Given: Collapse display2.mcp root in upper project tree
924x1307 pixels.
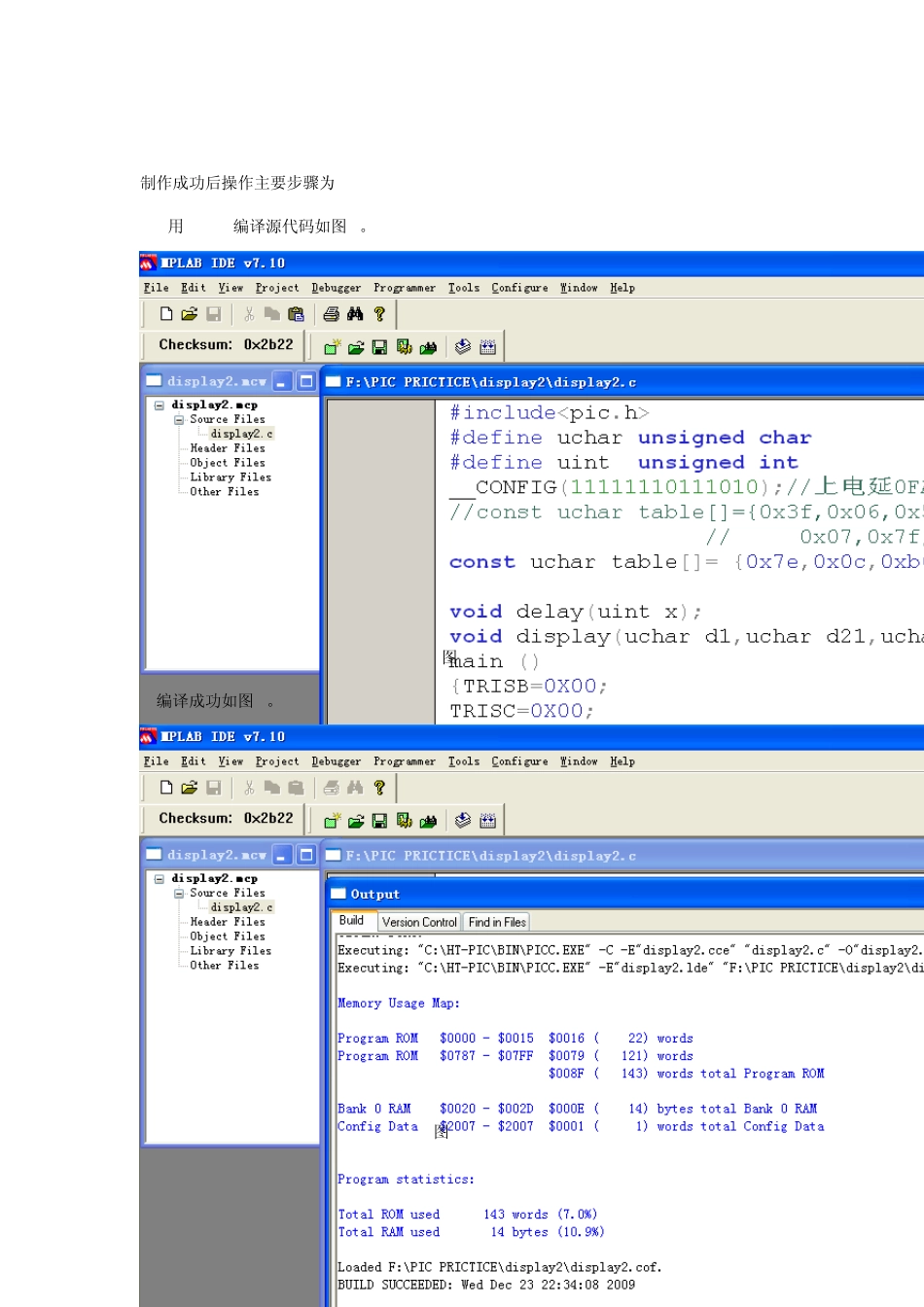Looking at the screenshot, I should click(160, 406).
